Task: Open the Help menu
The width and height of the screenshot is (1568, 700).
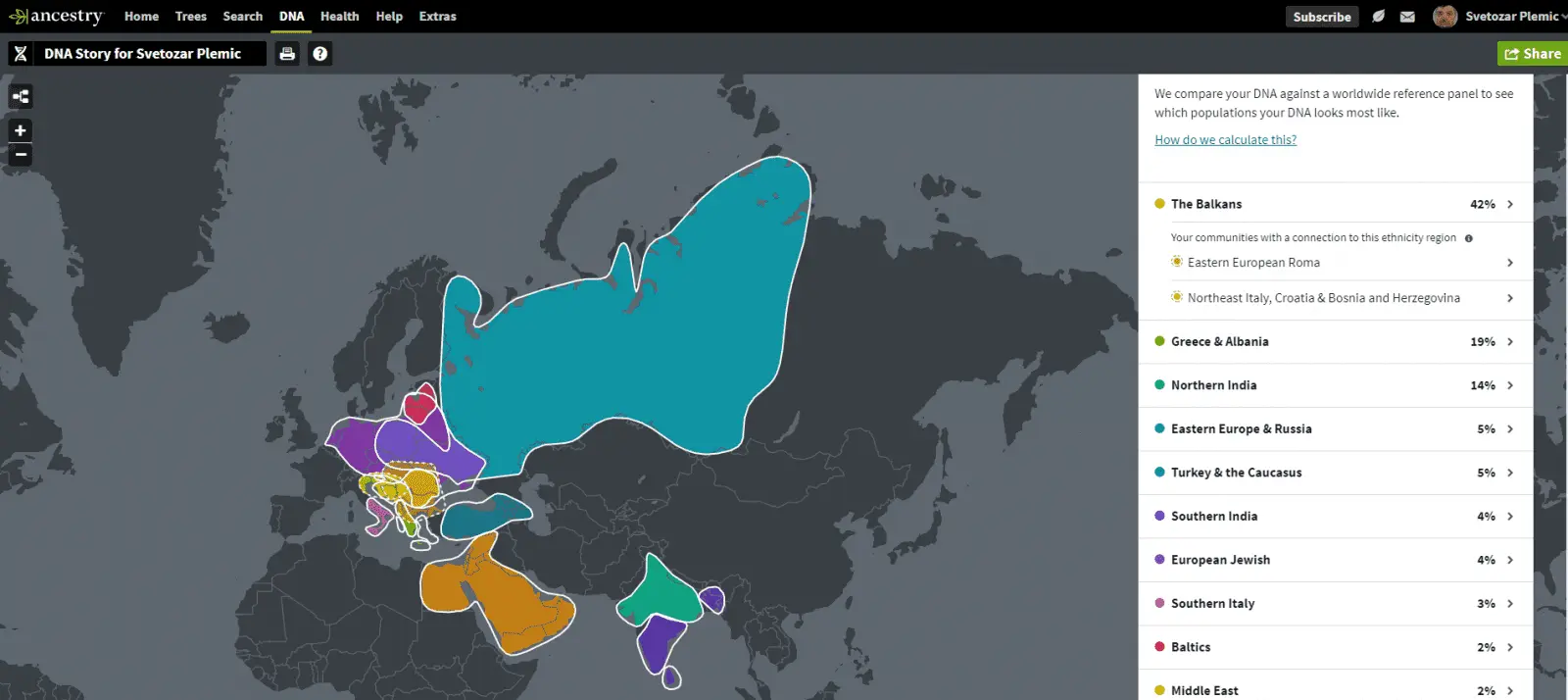Action: [389, 17]
